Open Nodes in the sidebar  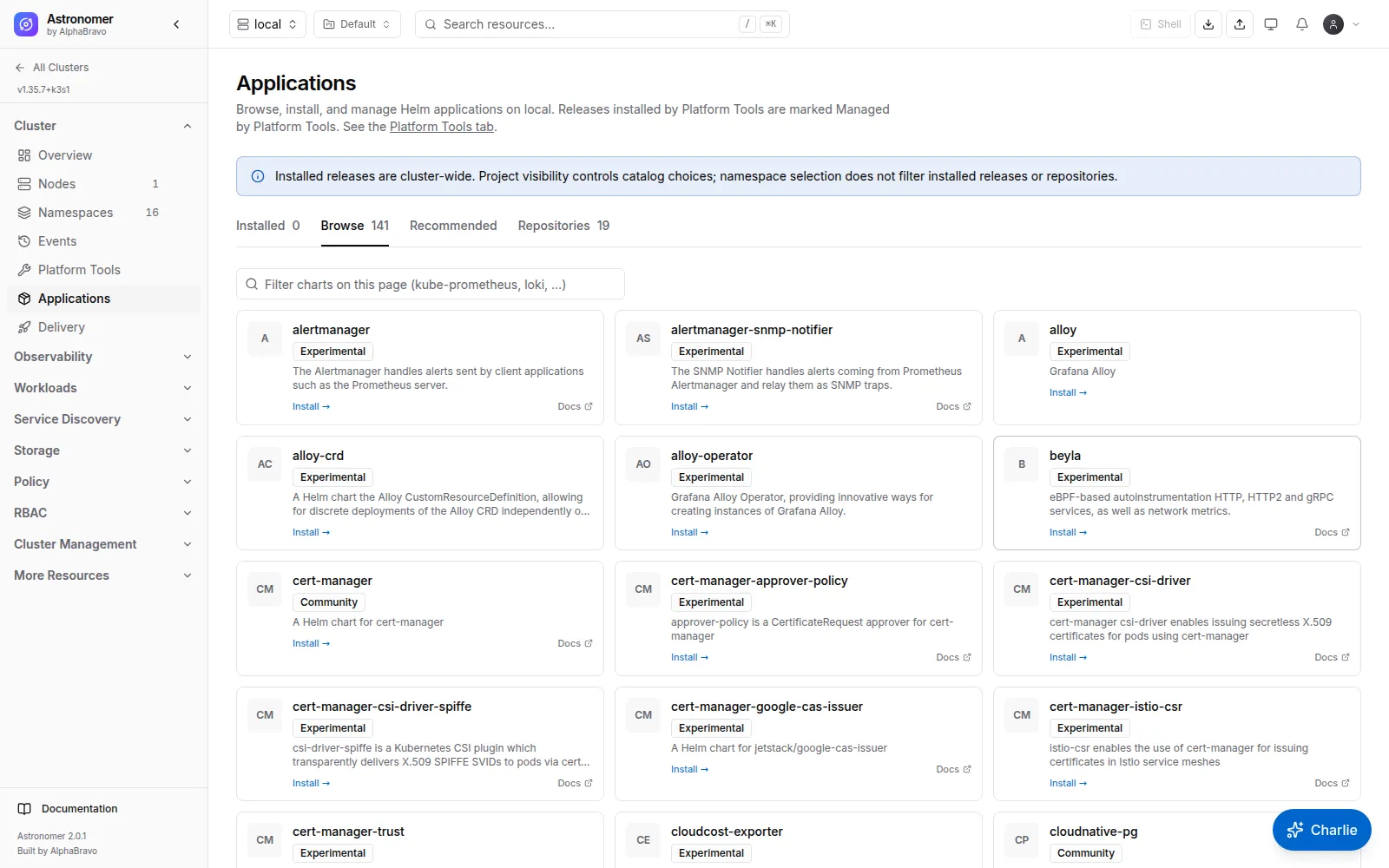tap(103, 184)
